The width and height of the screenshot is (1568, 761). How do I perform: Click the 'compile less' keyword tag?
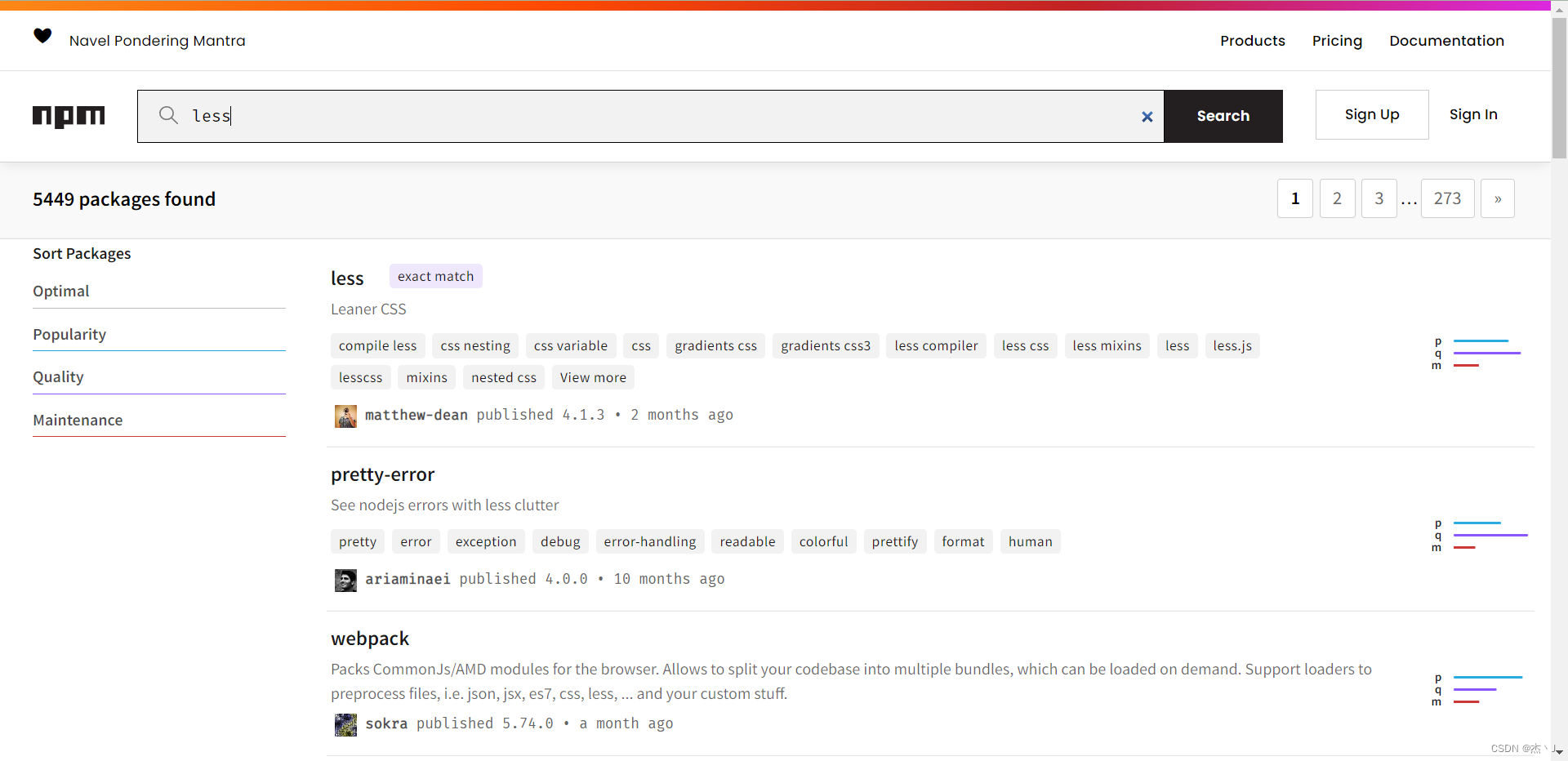tap(377, 345)
